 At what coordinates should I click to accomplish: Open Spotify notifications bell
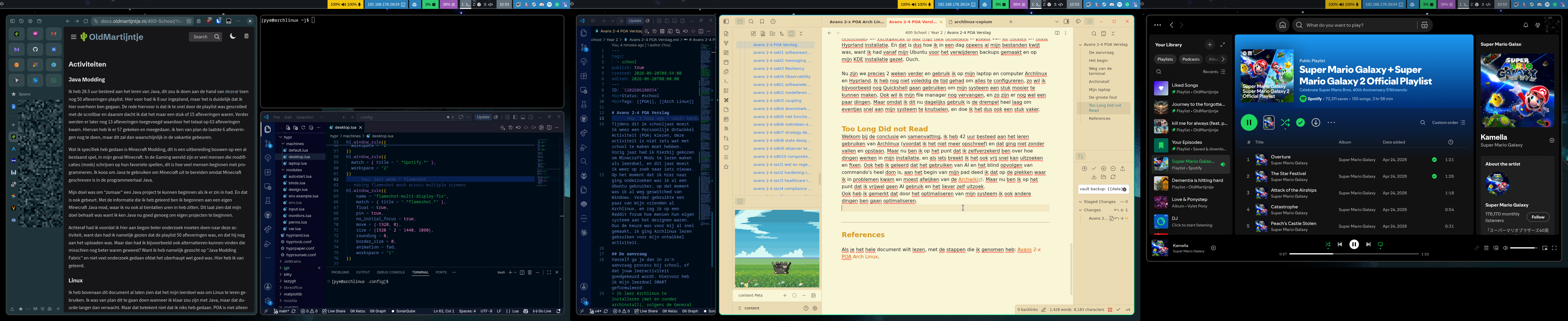coord(1526,25)
